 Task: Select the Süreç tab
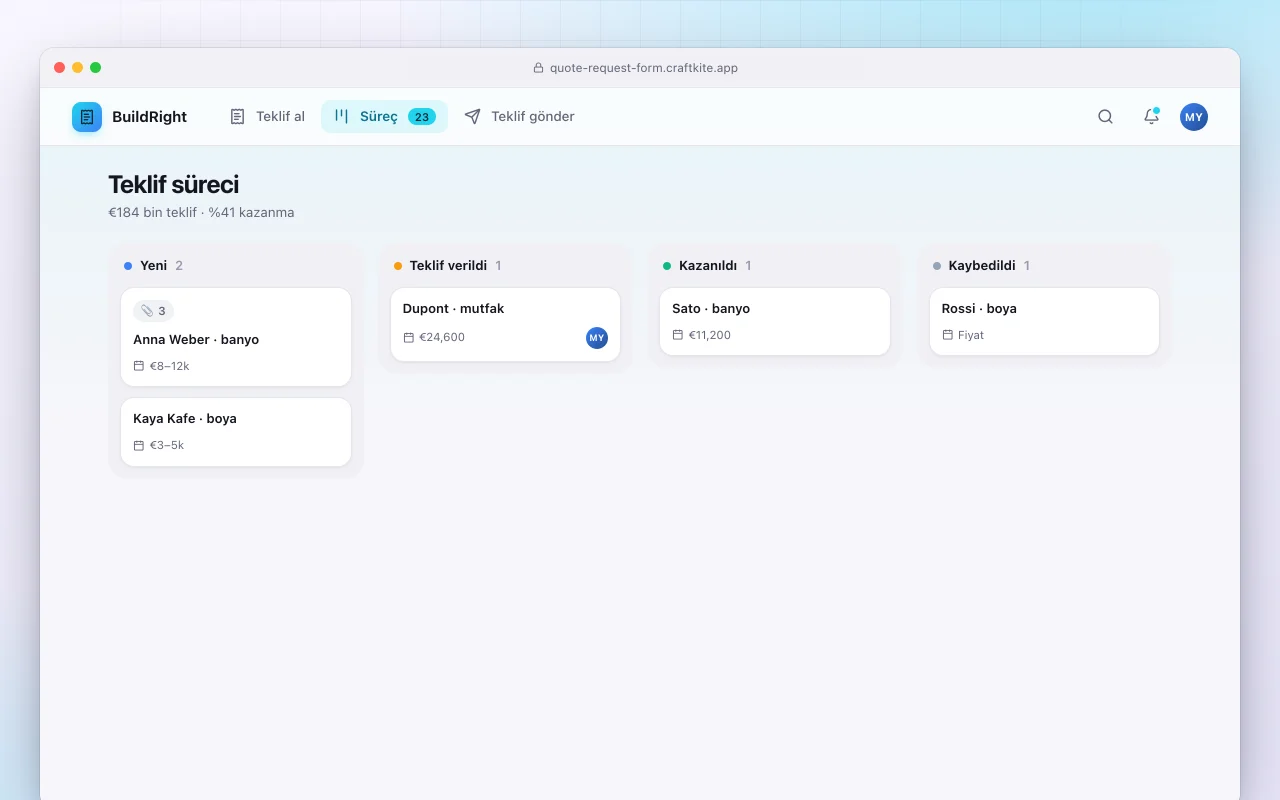(384, 117)
